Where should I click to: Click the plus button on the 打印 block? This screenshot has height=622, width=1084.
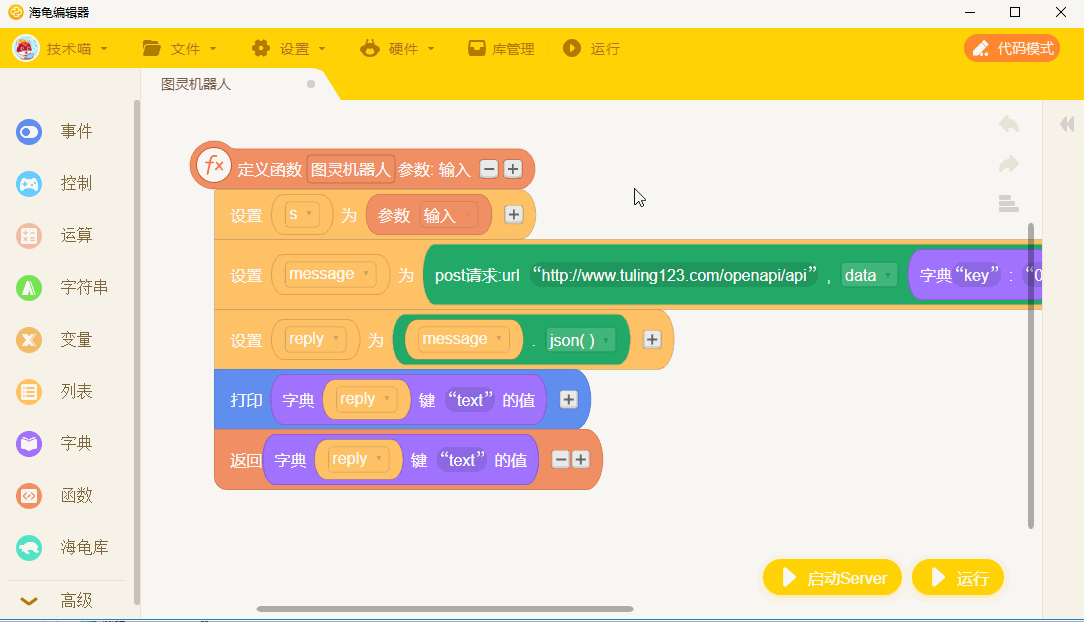[x=568, y=399]
